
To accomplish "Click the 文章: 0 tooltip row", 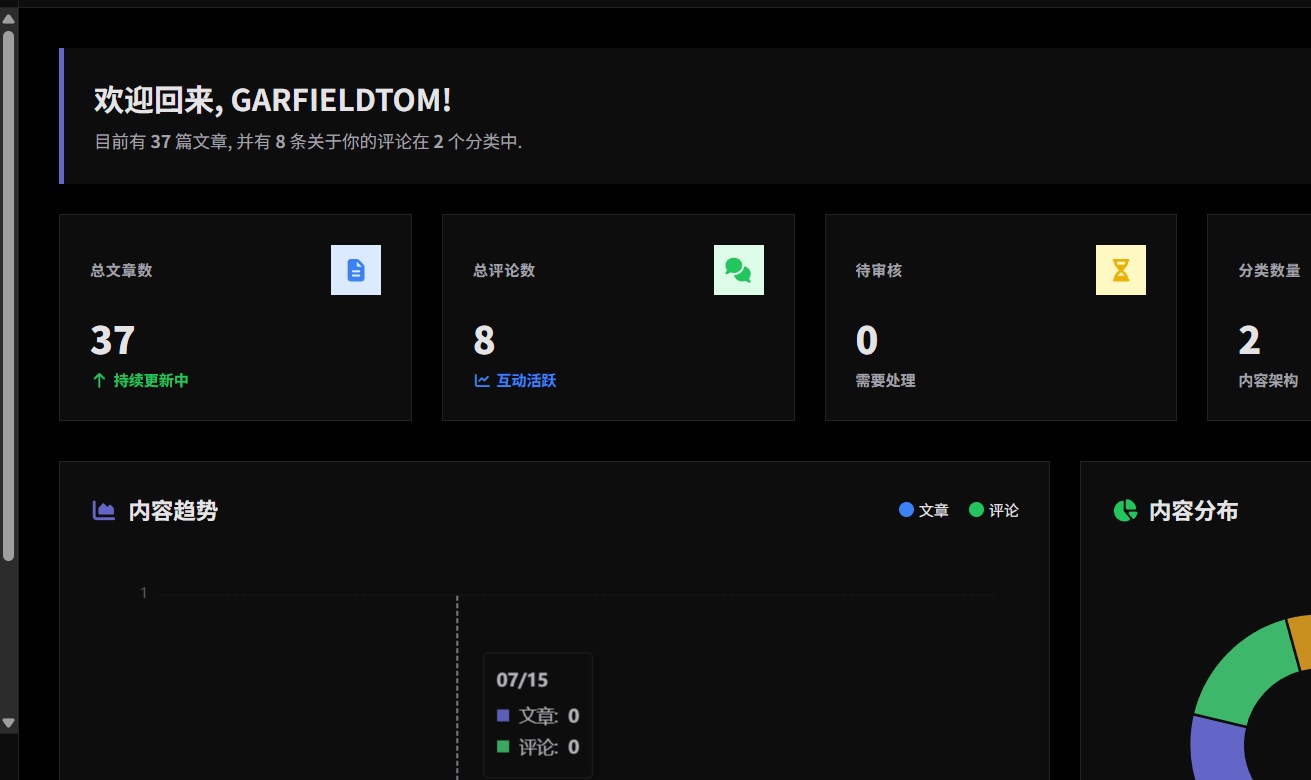I will (x=538, y=716).
